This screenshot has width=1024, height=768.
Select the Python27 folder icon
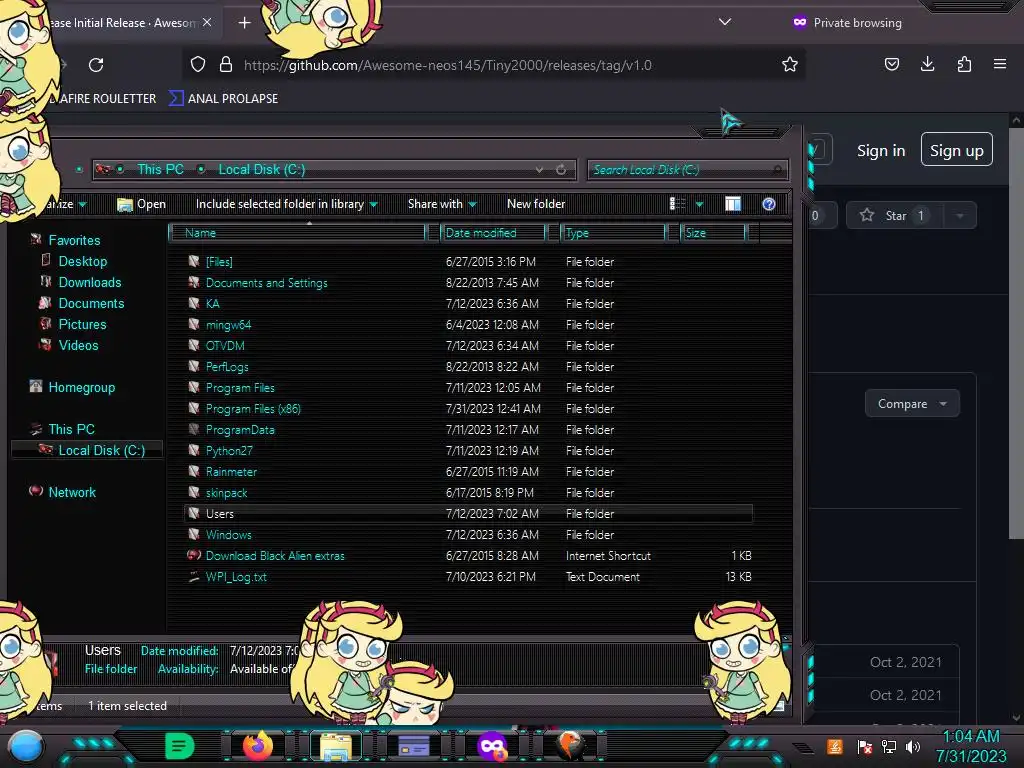194,450
